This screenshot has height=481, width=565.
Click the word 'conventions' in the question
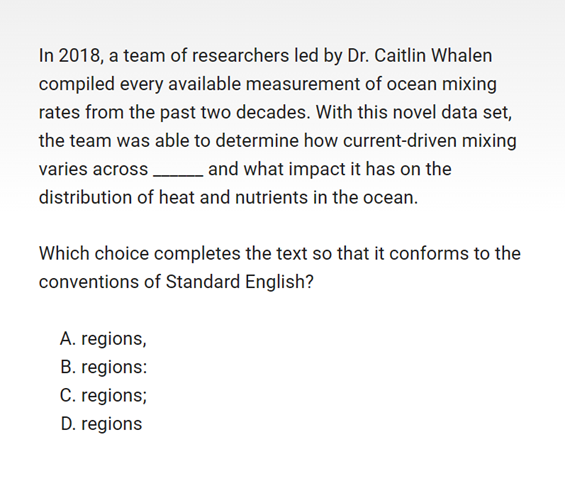[89, 282]
